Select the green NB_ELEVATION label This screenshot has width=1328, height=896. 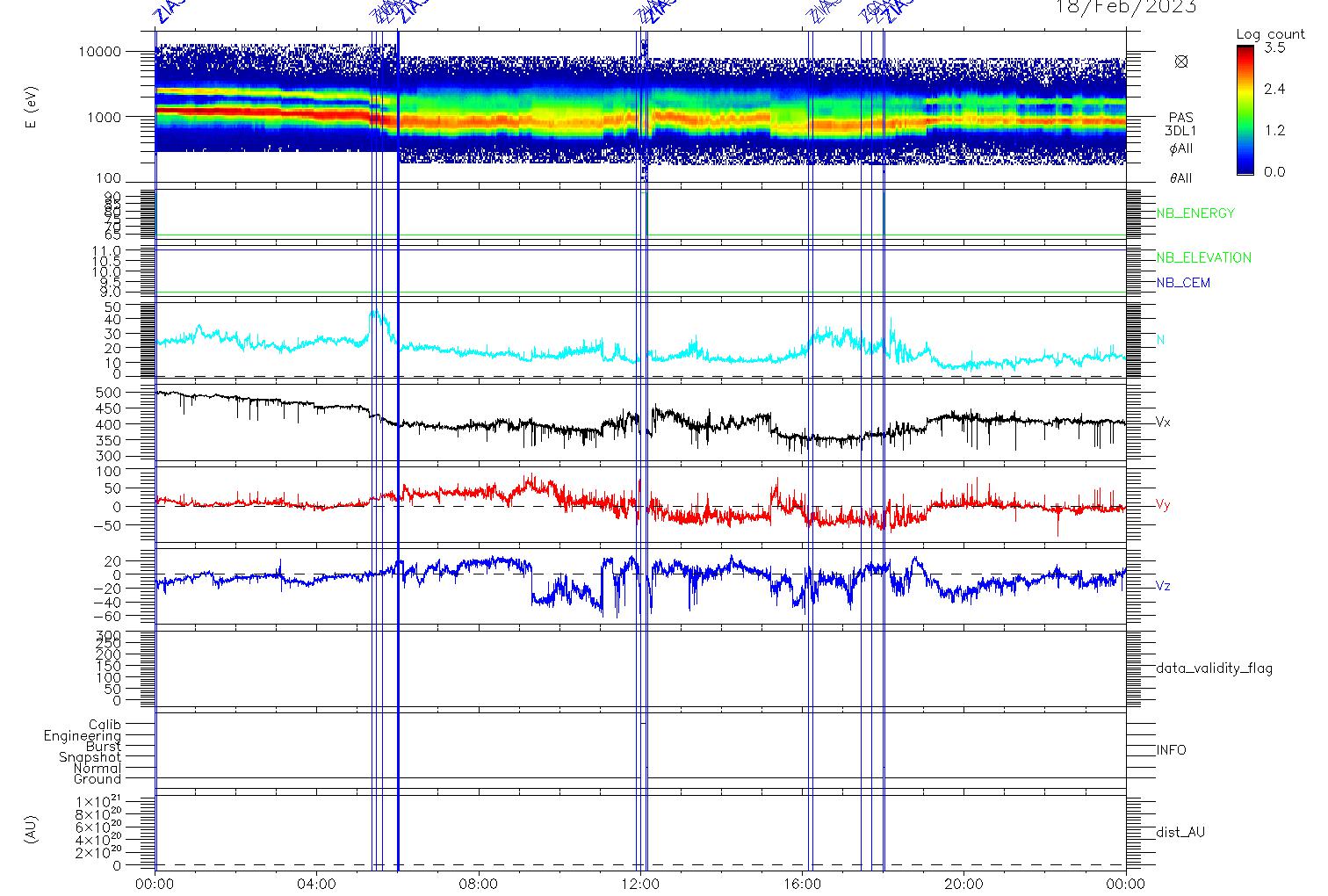1203,258
